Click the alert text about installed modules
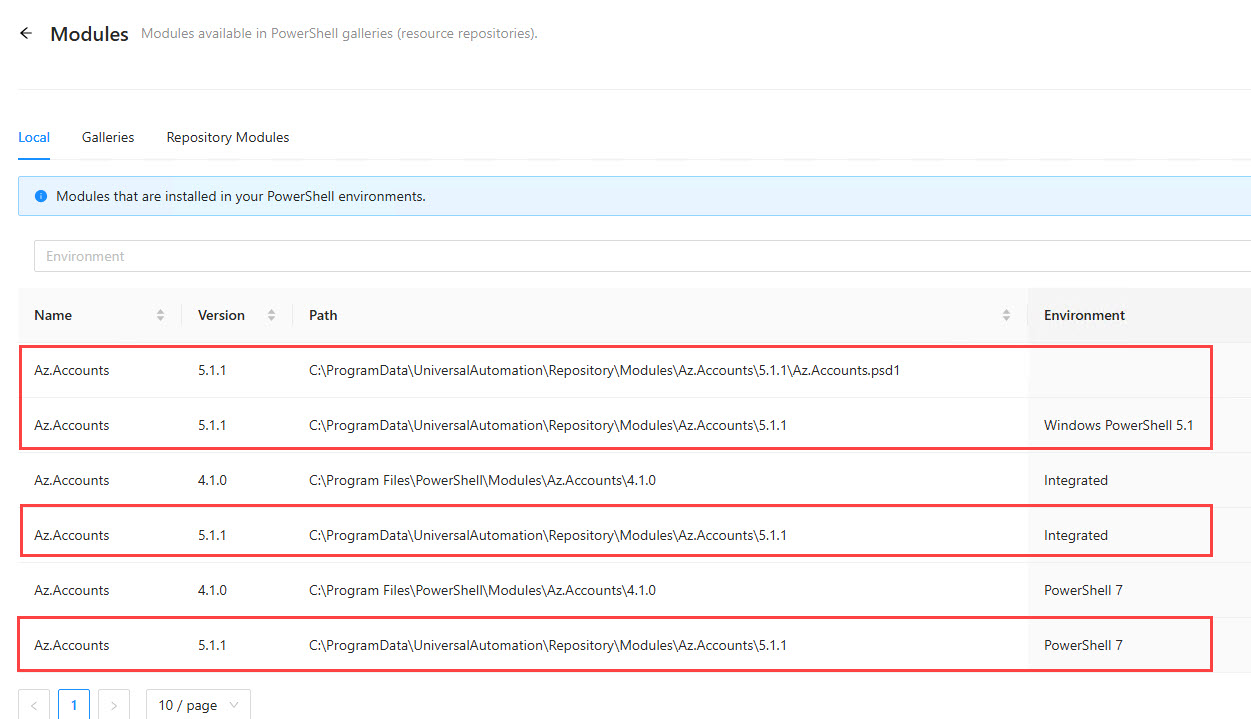The image size is (1251, 719). click(x=241, y=196)
